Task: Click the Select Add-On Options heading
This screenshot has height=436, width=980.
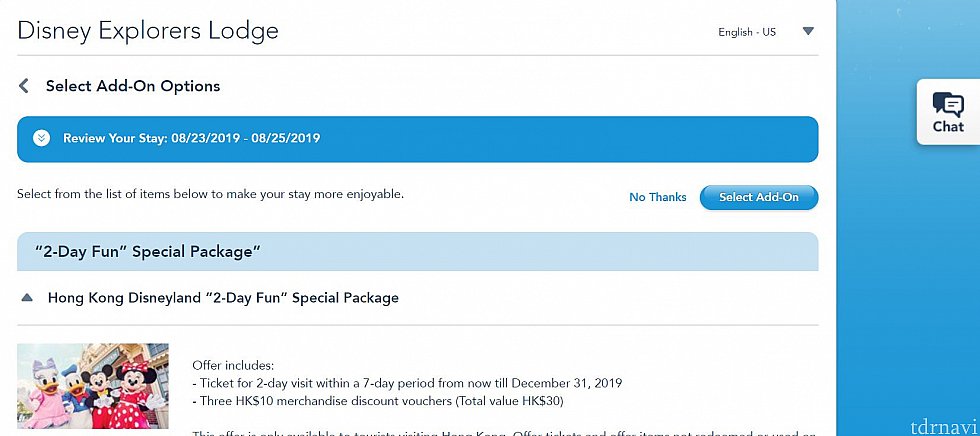Action: click(133, 86)
